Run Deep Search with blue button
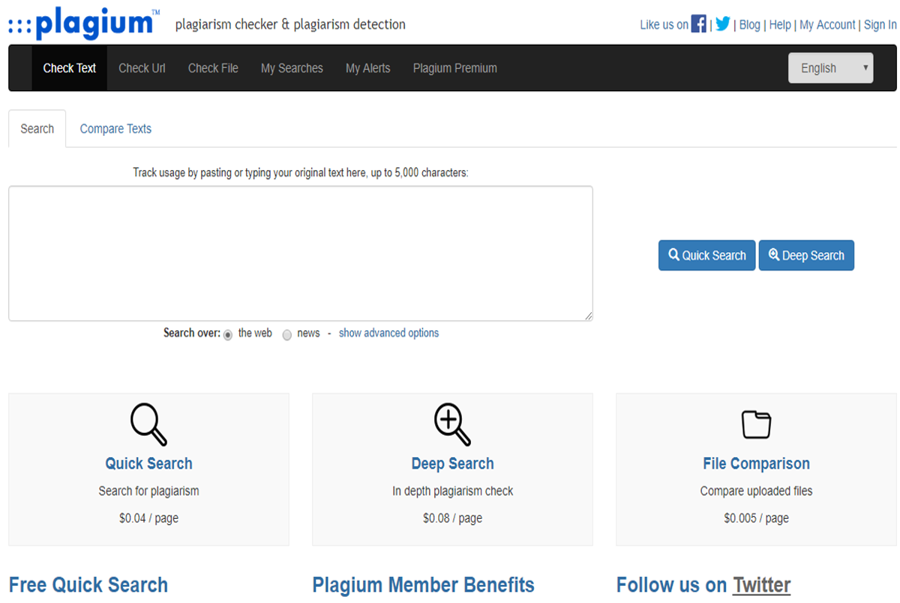Screen dimensions: 900x603 click(806, 255)
